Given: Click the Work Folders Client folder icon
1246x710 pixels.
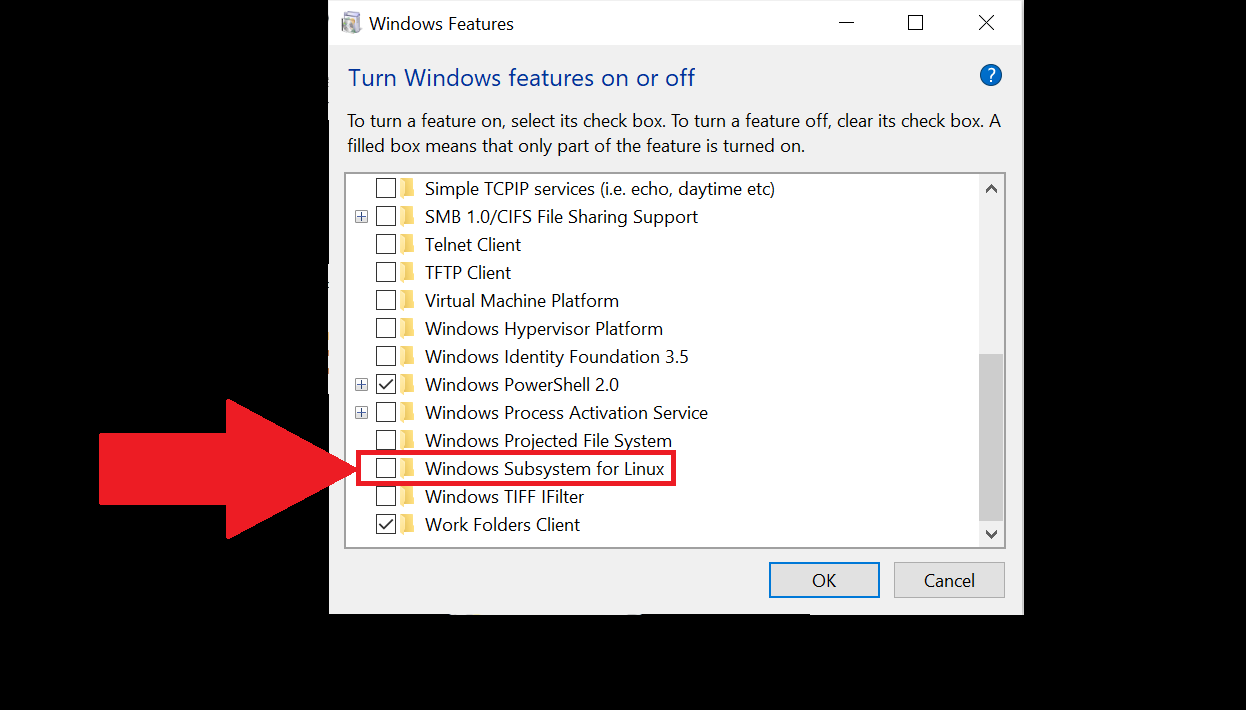Looking at the screenshot, I should (x=408, y=525).
